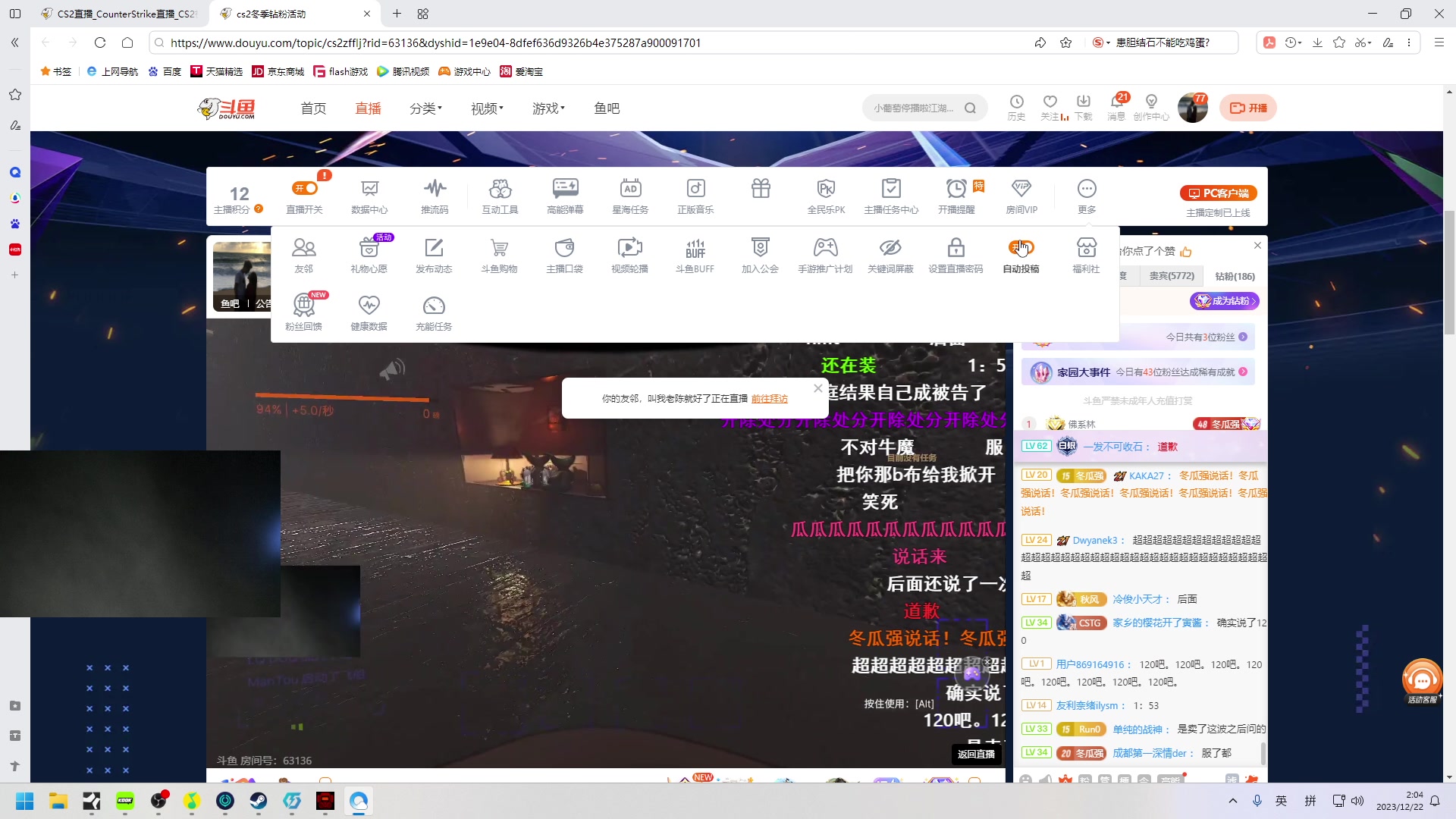Click the 前往拜访 link in popup
This screenshot has height=819, width=1456.
(x=769, y=399)
